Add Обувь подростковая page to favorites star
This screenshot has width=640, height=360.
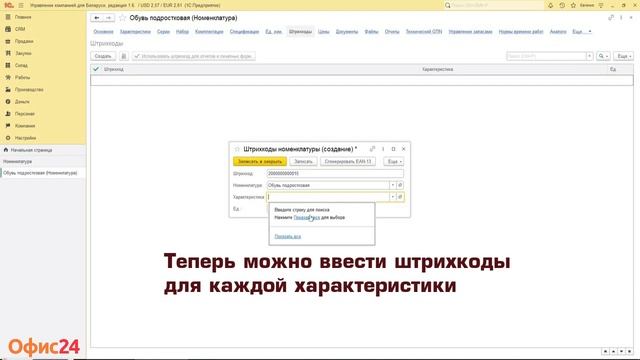point(122,18)
